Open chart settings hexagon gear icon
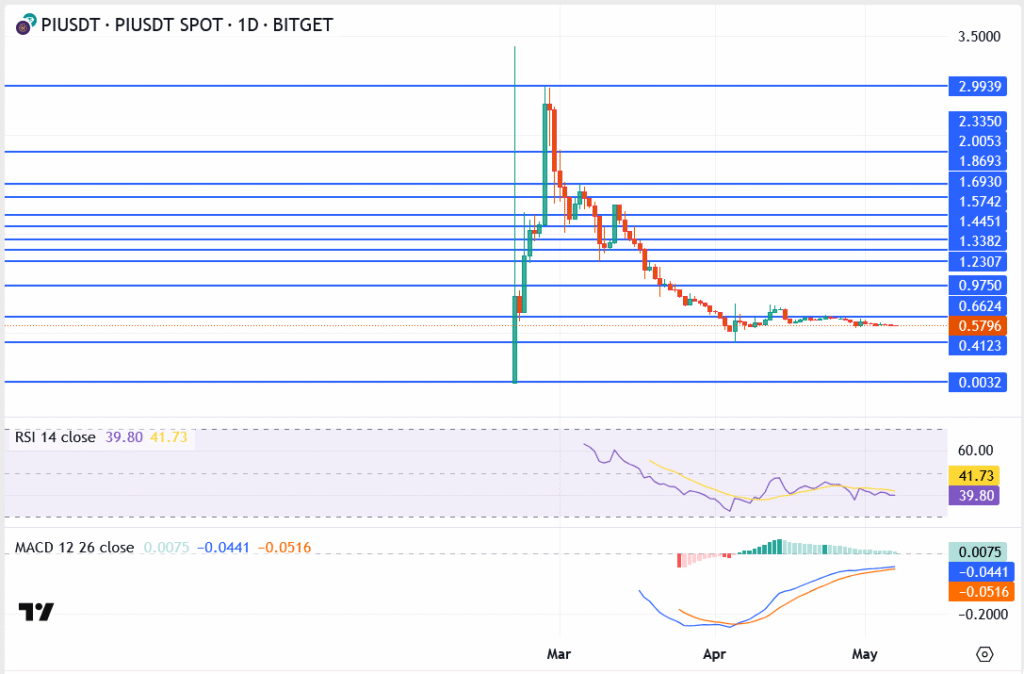This screenshot has width=1024, height=674. point(984,654)
